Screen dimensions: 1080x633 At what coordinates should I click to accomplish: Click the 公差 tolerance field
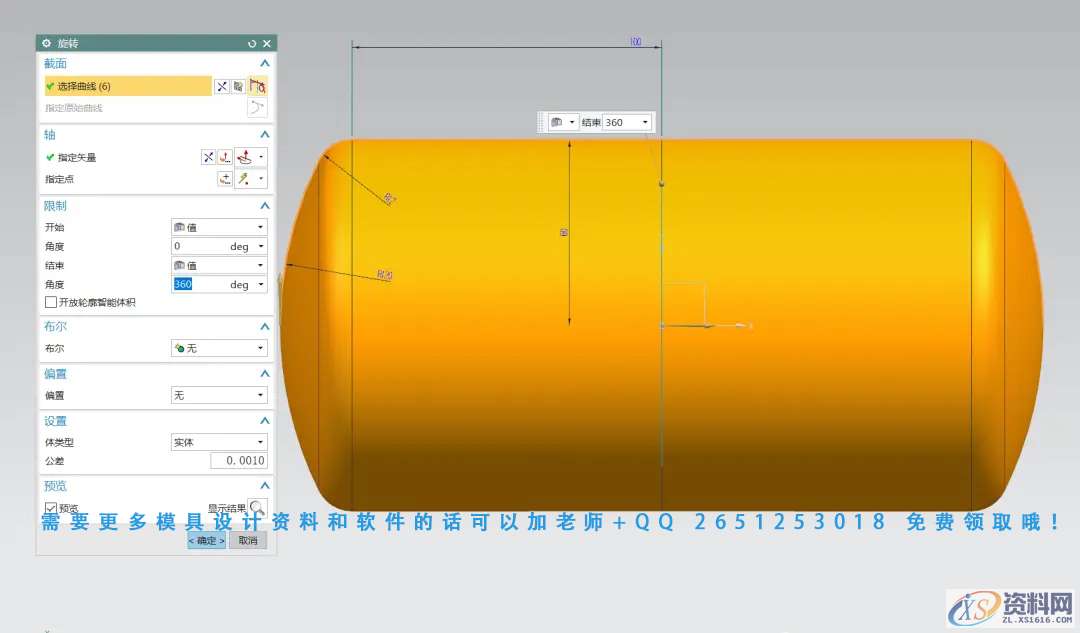click(x=238, y=461)
